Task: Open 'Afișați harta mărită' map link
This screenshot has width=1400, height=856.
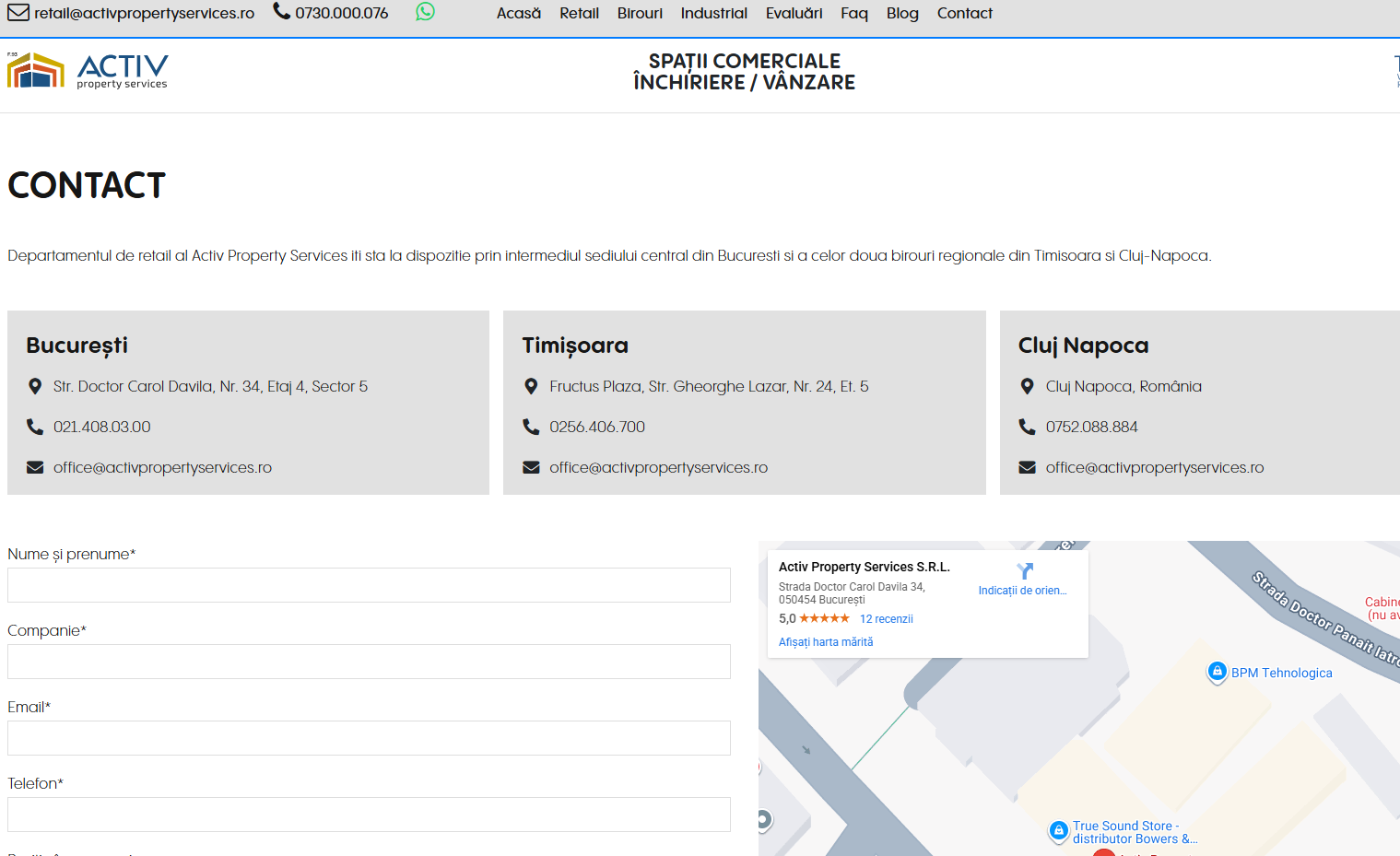Action: (825, 642)
